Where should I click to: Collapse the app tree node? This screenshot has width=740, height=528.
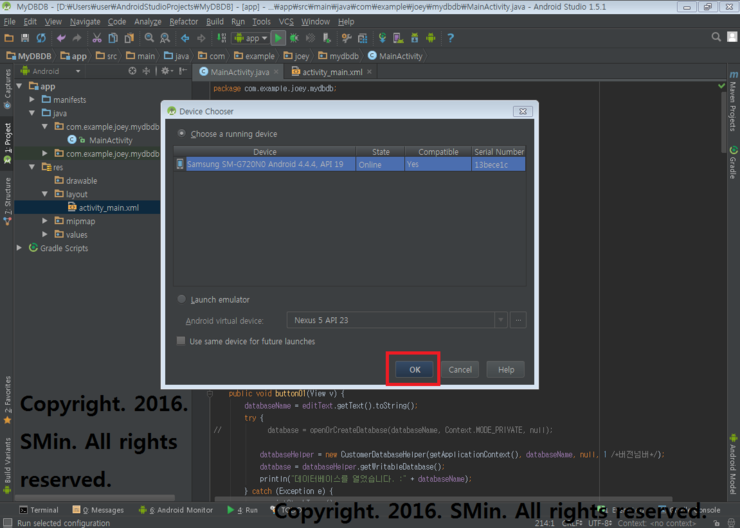[x=19, y=86]
